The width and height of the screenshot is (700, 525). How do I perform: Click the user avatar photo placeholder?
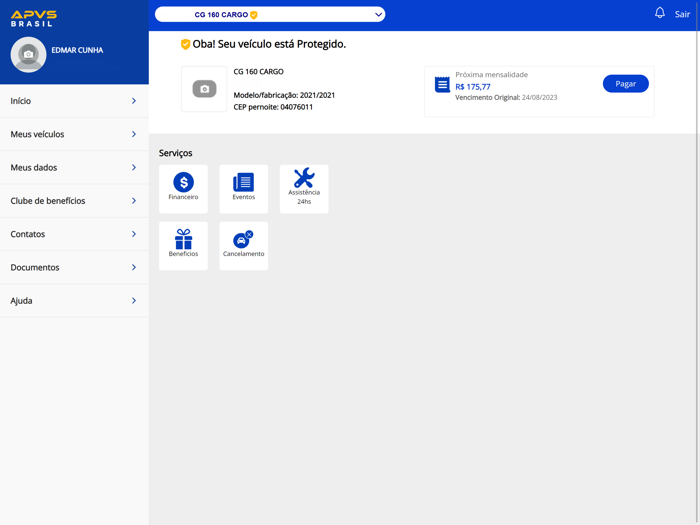click(x=28, y=54)
